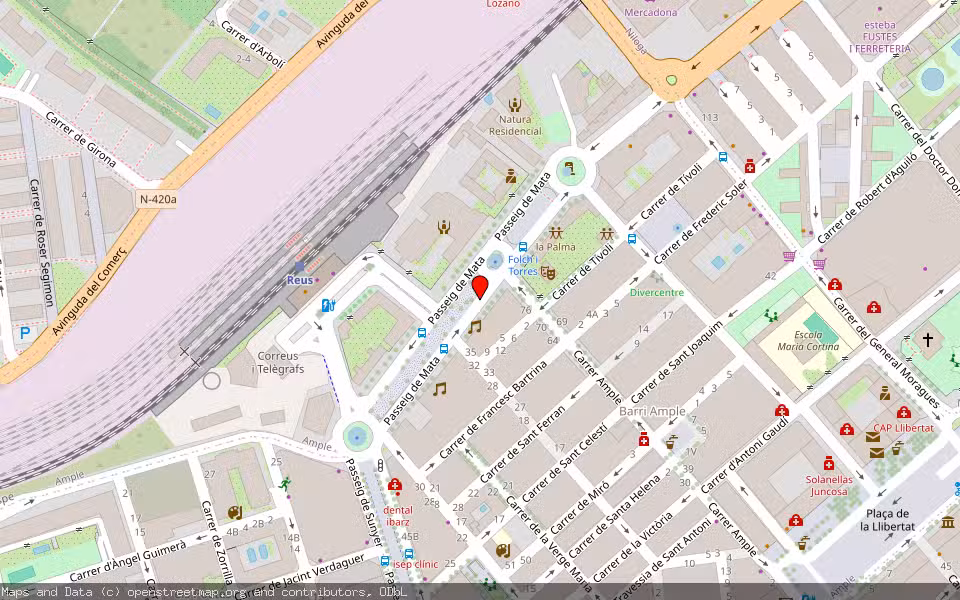Click the Carrer de Sant Joaquim label

coord(677,361)
